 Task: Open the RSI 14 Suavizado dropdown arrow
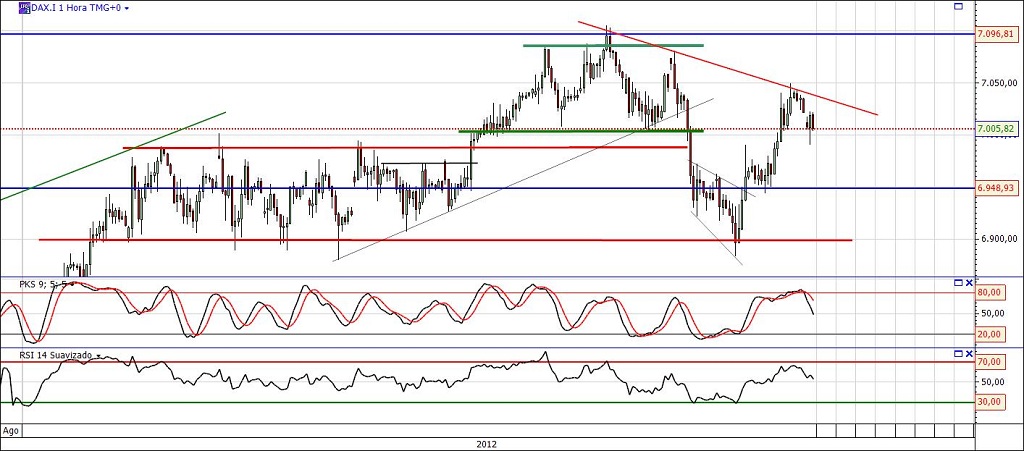99,356
